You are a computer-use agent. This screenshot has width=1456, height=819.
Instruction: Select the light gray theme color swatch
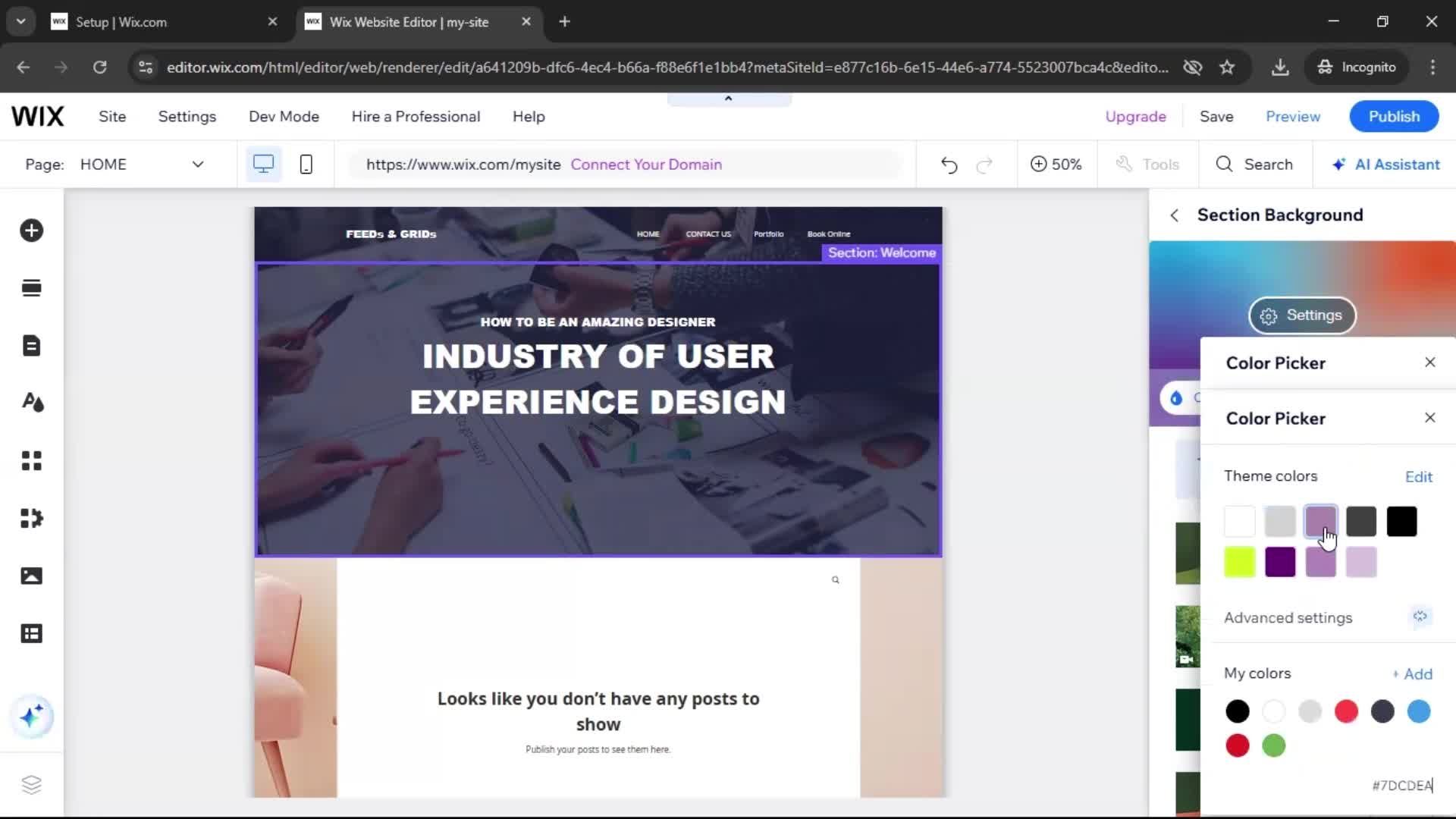[1280, 522]
